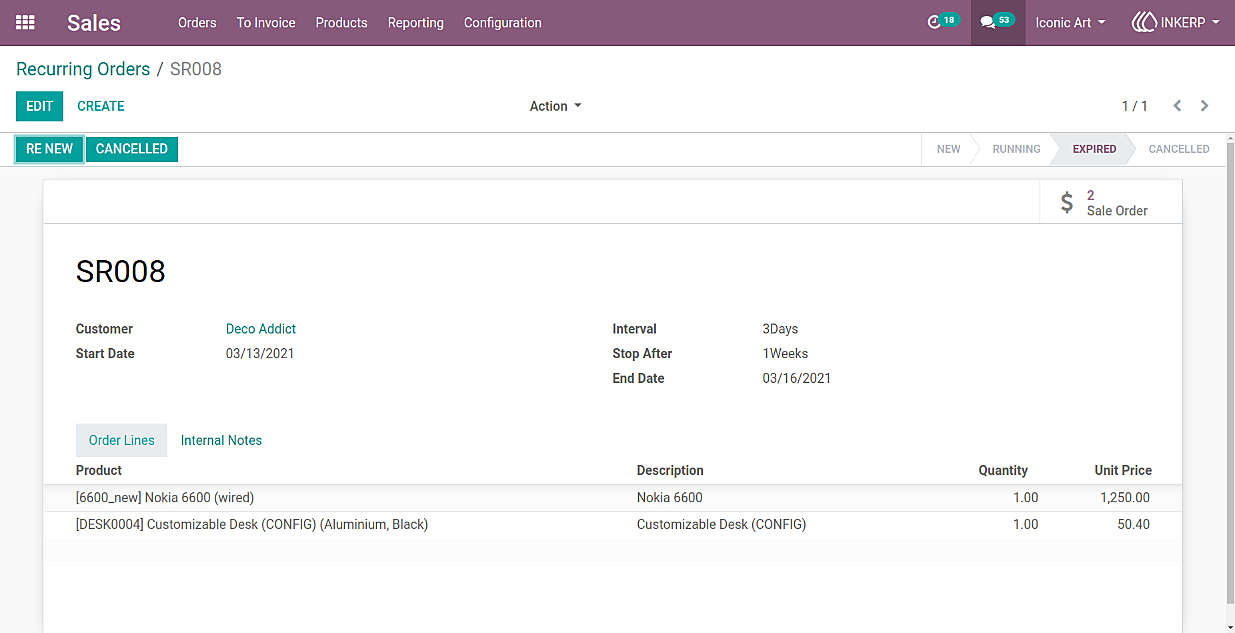Viewport: 1235px width, 633px height.
Task: Open the Reporting menu
Action: coord(416,22)
